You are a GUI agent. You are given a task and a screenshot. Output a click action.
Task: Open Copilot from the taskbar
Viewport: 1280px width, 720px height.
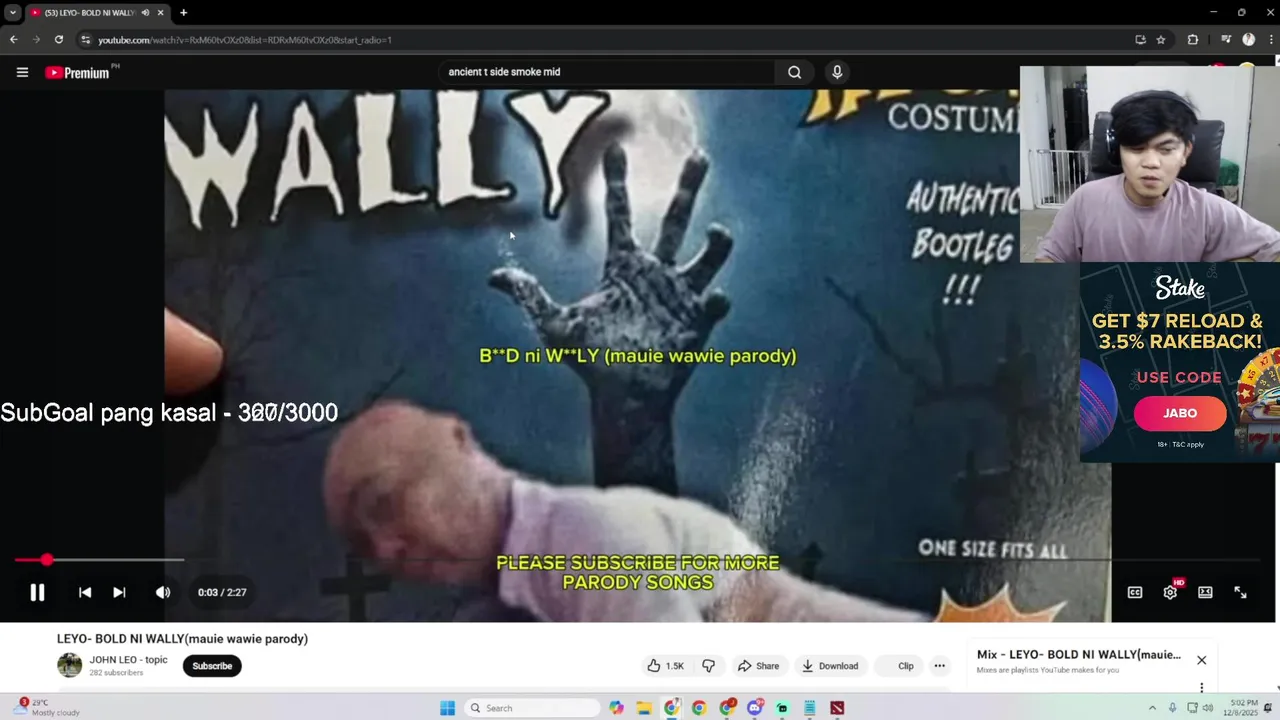[x=617, y=708]
